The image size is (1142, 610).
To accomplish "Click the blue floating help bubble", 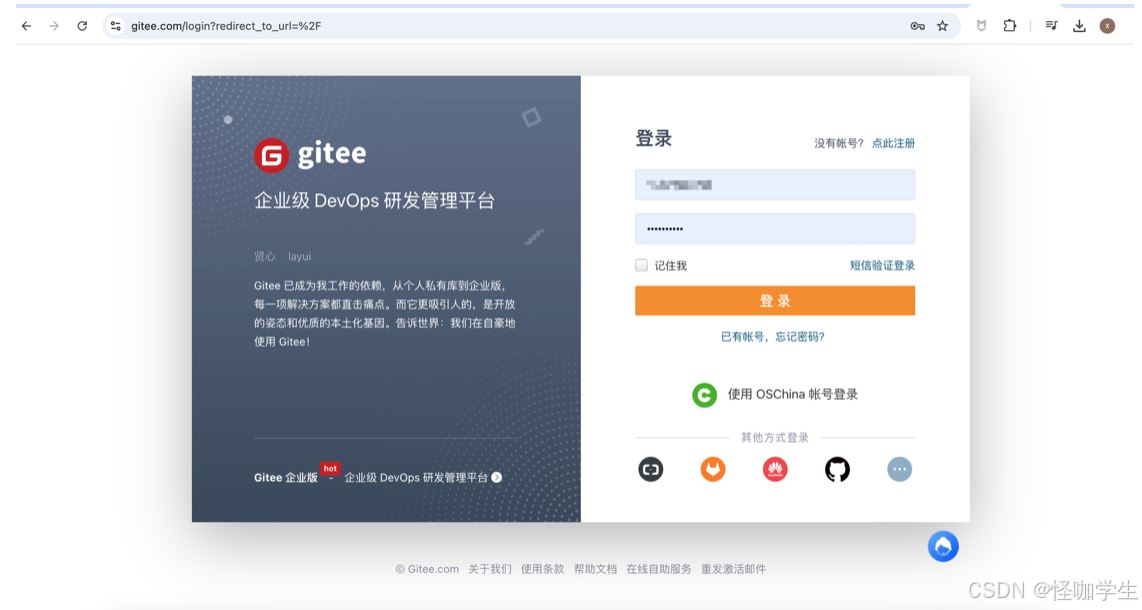I will (x=943, y=547).
